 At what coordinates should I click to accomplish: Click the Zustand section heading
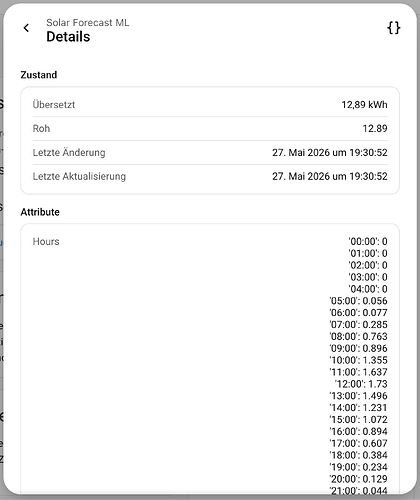(39, 75)
